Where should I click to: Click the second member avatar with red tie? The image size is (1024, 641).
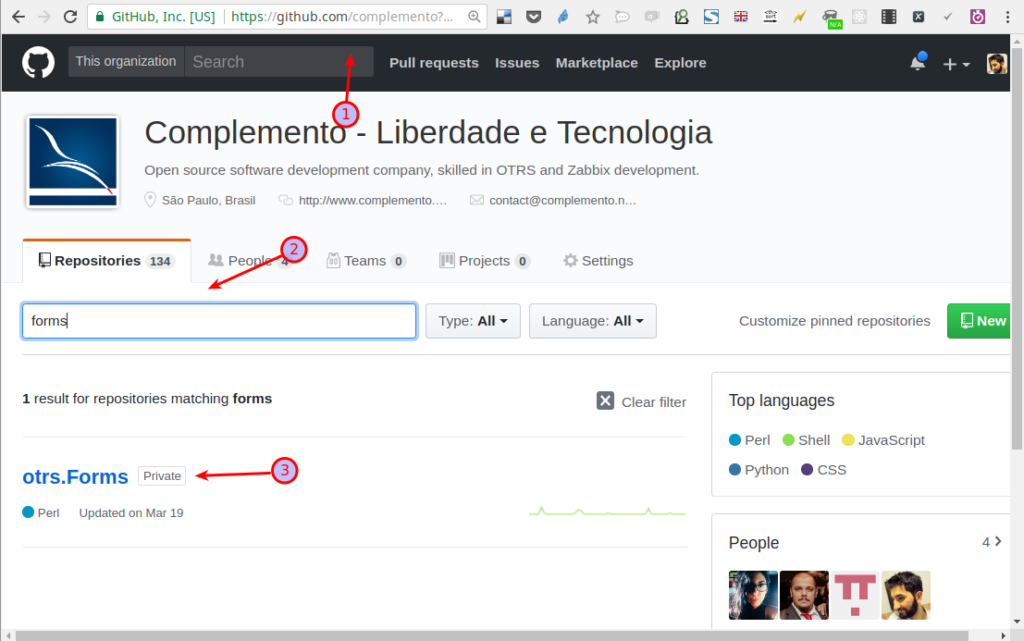(x=804, y=595)
